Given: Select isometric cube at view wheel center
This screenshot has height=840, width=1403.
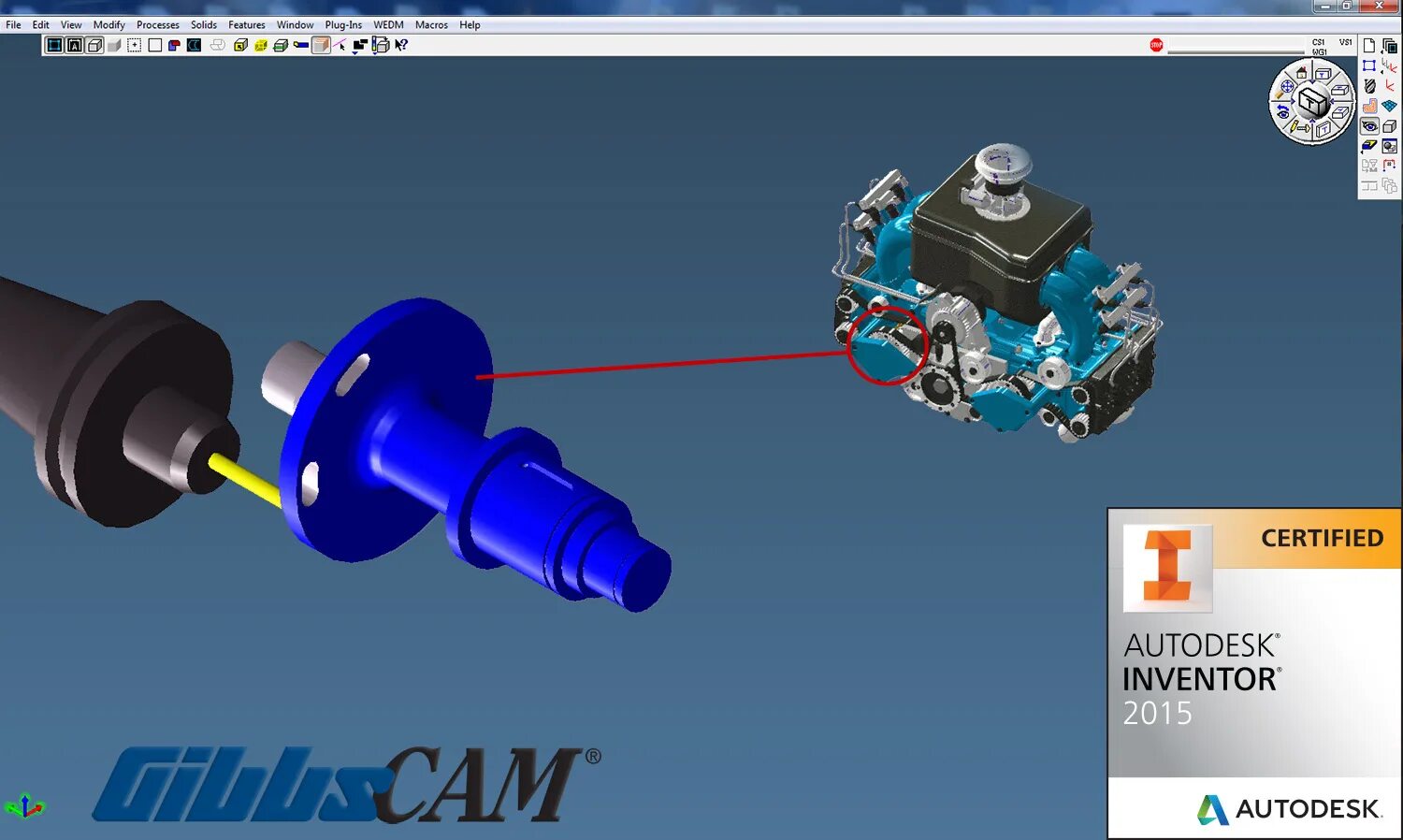Looking at the screenshot, I should coord(1312,102).
